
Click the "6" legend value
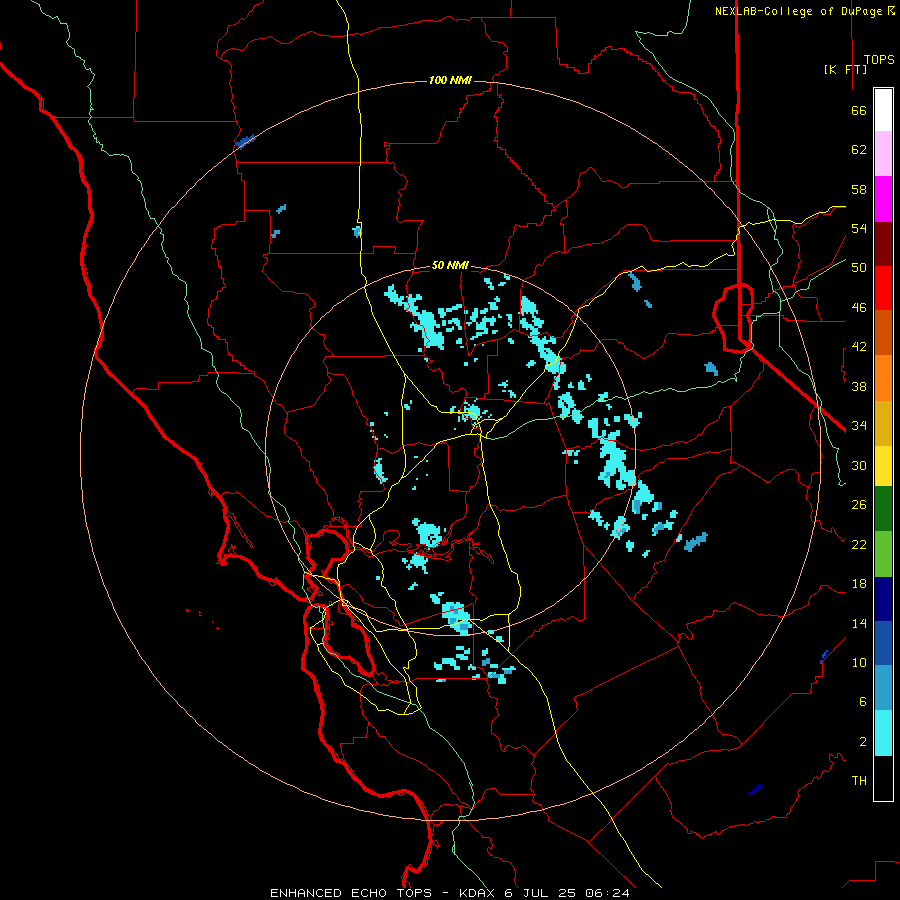pos(863,702)
